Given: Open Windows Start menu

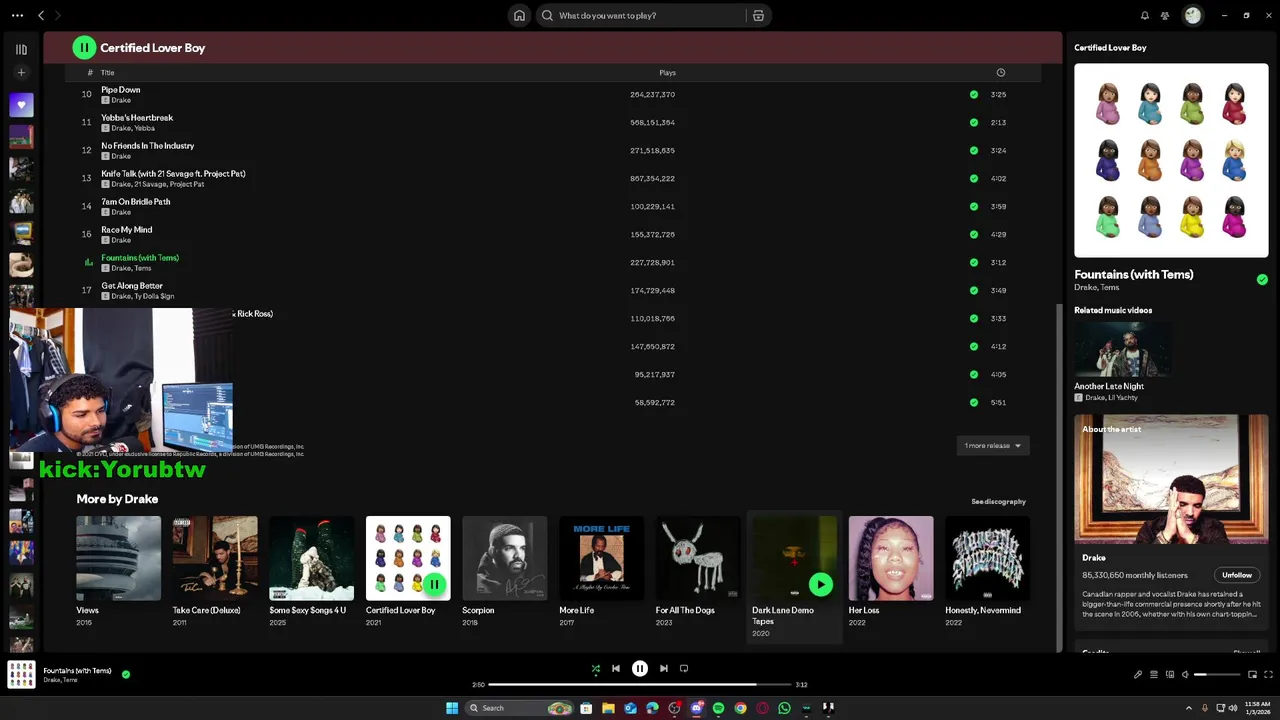Looking at the screenshot, I should (452, 708).
